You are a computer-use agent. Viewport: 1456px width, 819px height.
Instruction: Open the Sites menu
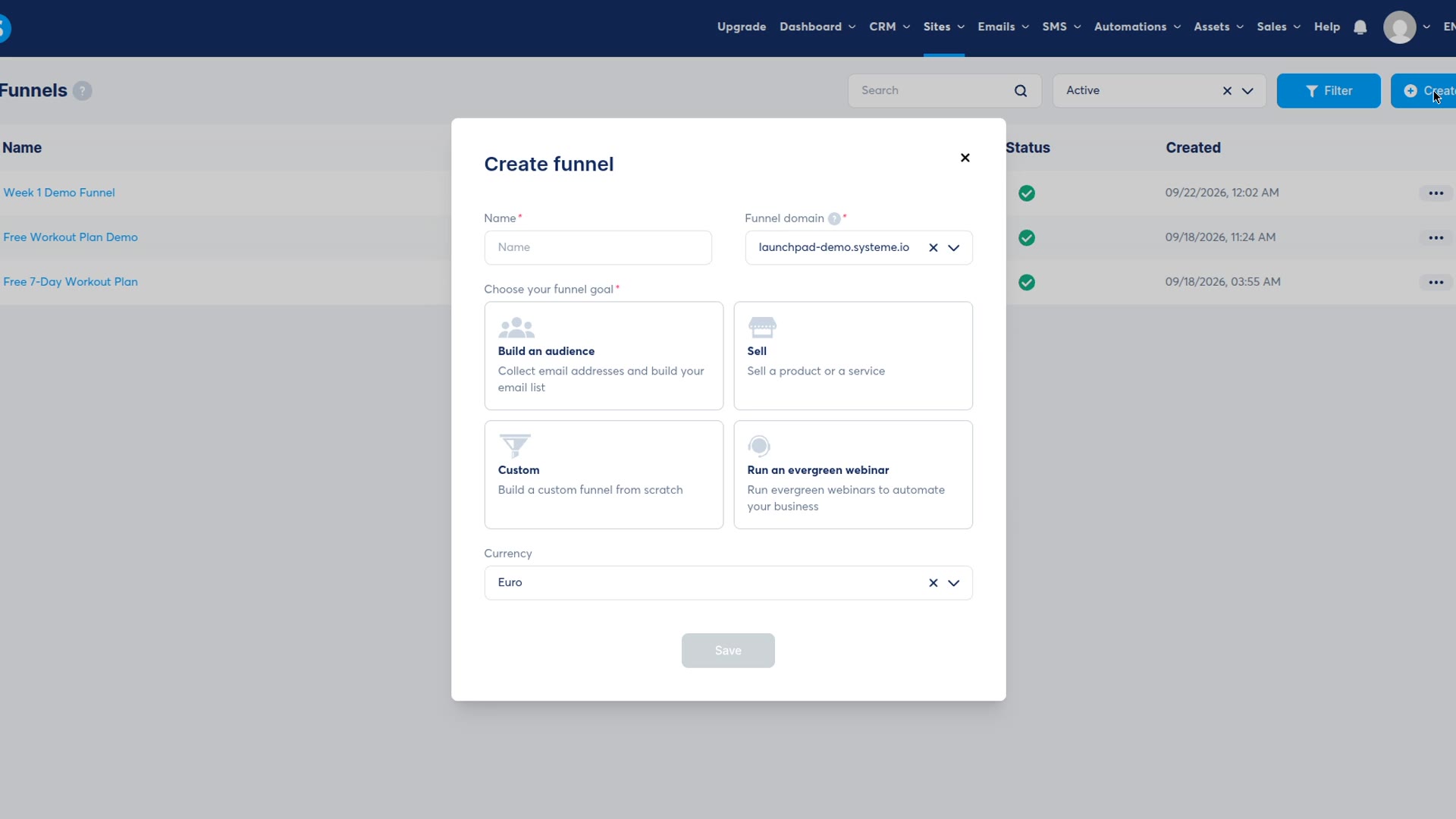click(944, 27)
